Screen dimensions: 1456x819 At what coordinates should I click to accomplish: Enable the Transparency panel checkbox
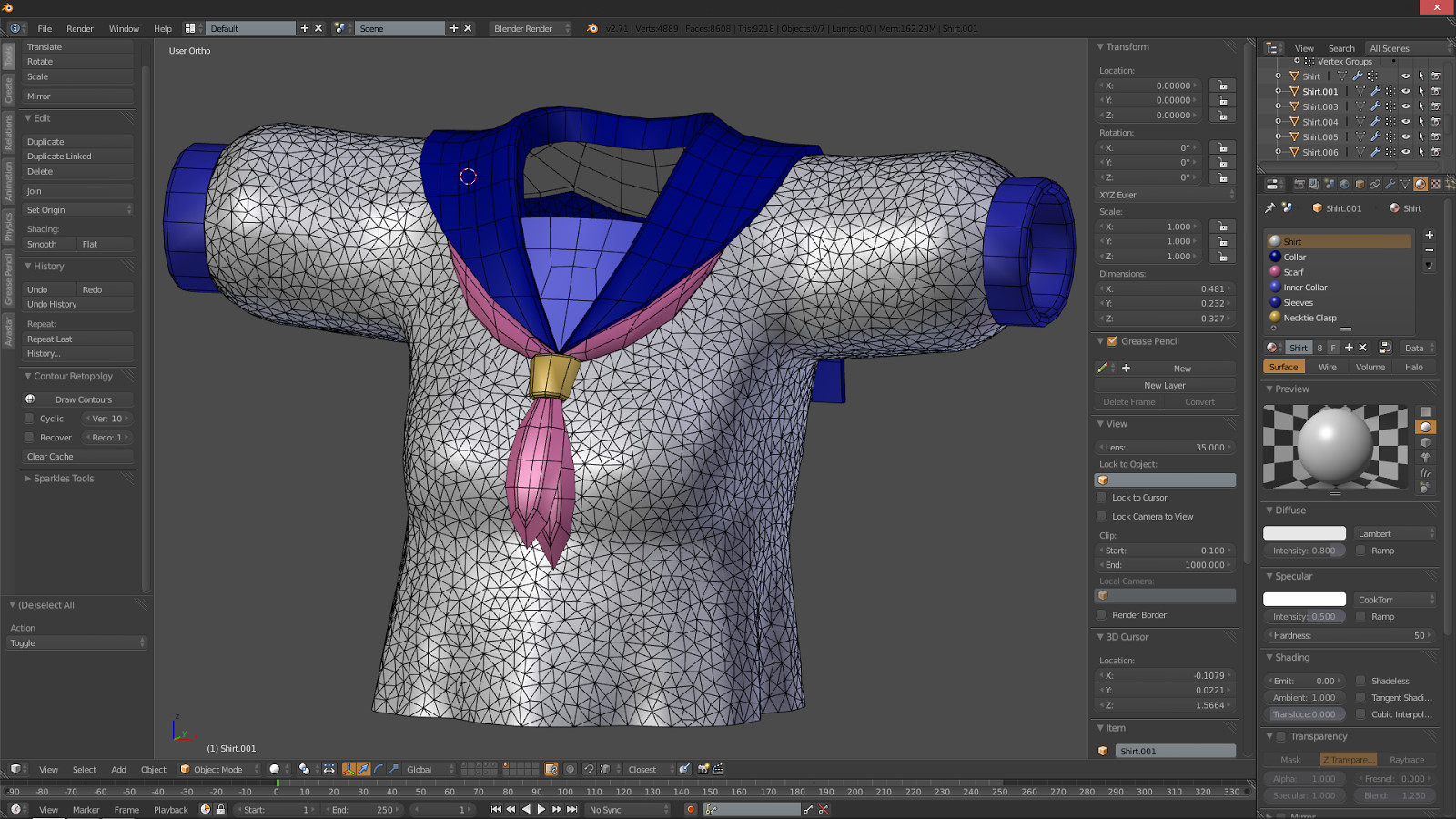coord(1281,736)
